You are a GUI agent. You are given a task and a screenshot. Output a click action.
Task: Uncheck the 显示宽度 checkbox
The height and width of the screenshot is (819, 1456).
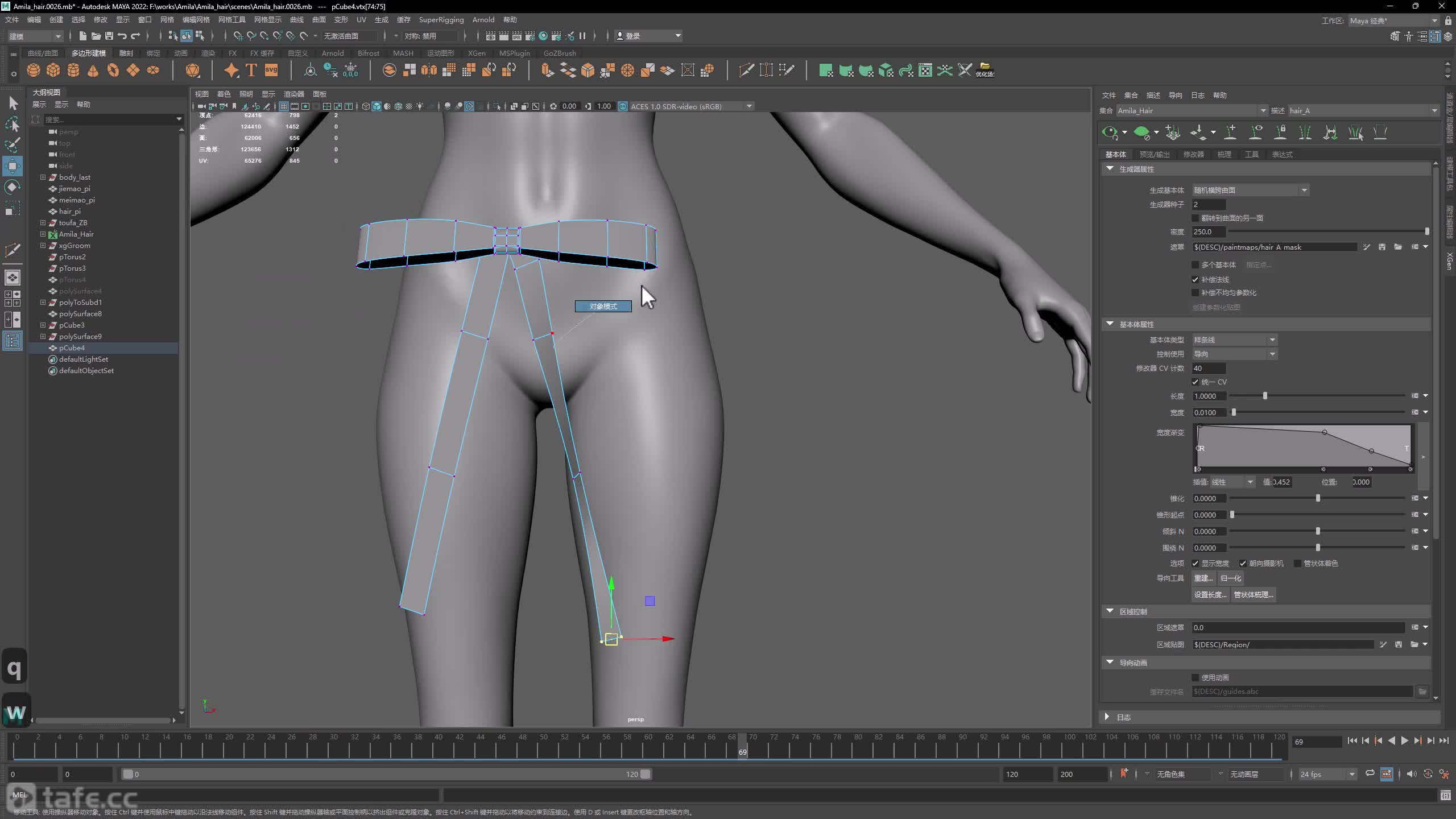(x=1195, y=564)
